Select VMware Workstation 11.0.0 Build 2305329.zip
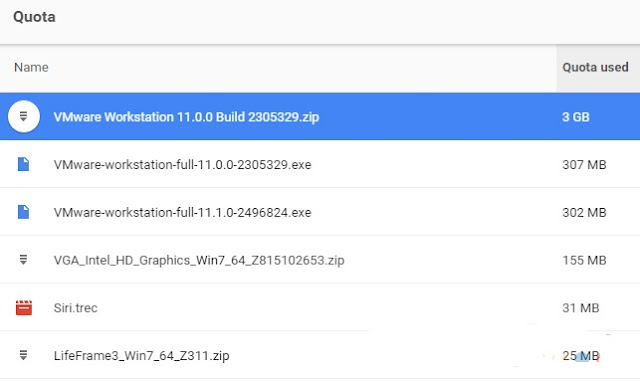The image size is (640, 382). coord(186,117)
